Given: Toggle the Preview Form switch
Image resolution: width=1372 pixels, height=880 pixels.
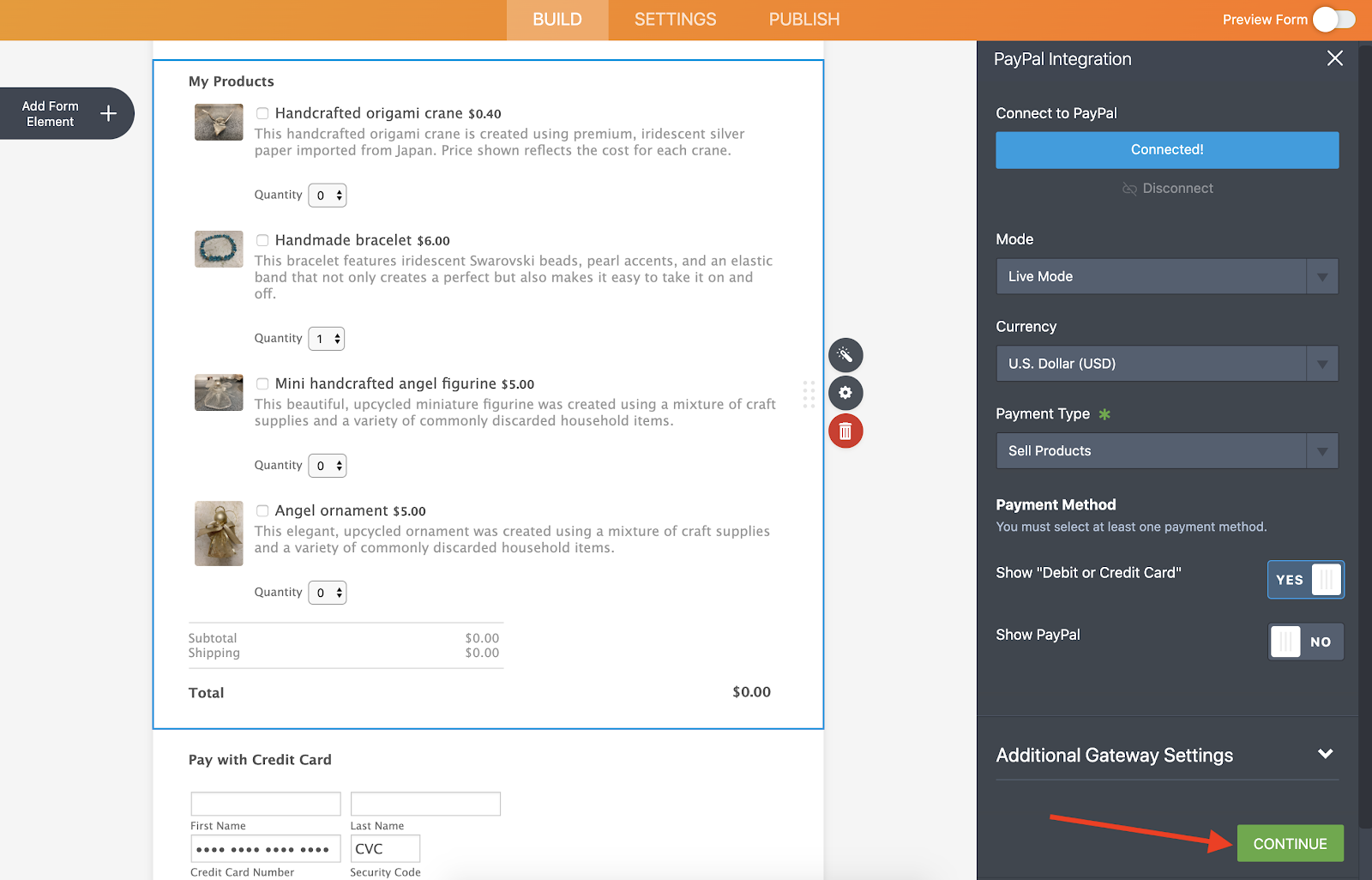Looking at the screenshot, I should click(x=1334, y=20).
